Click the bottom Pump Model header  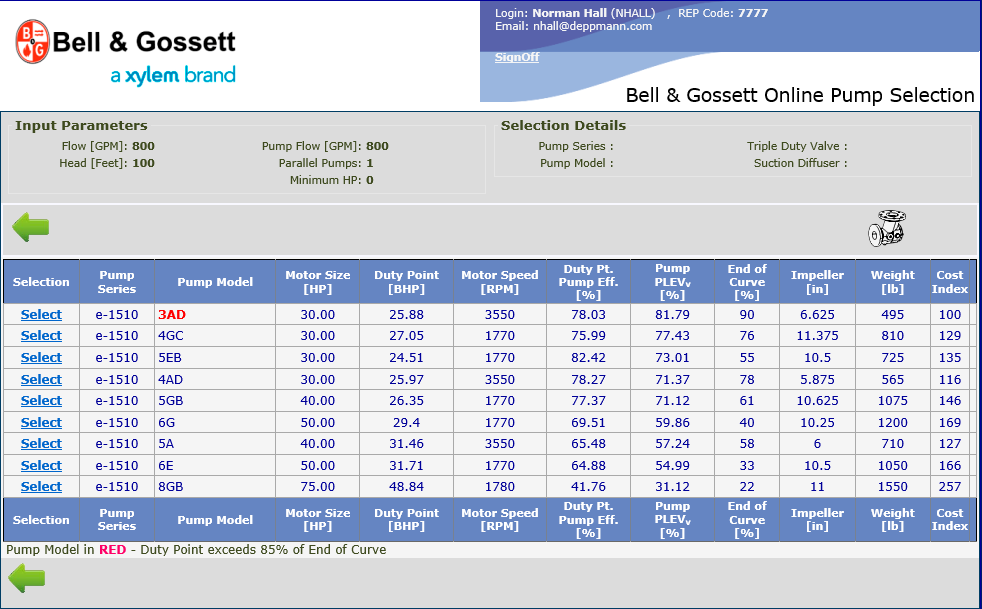(215, 519)
